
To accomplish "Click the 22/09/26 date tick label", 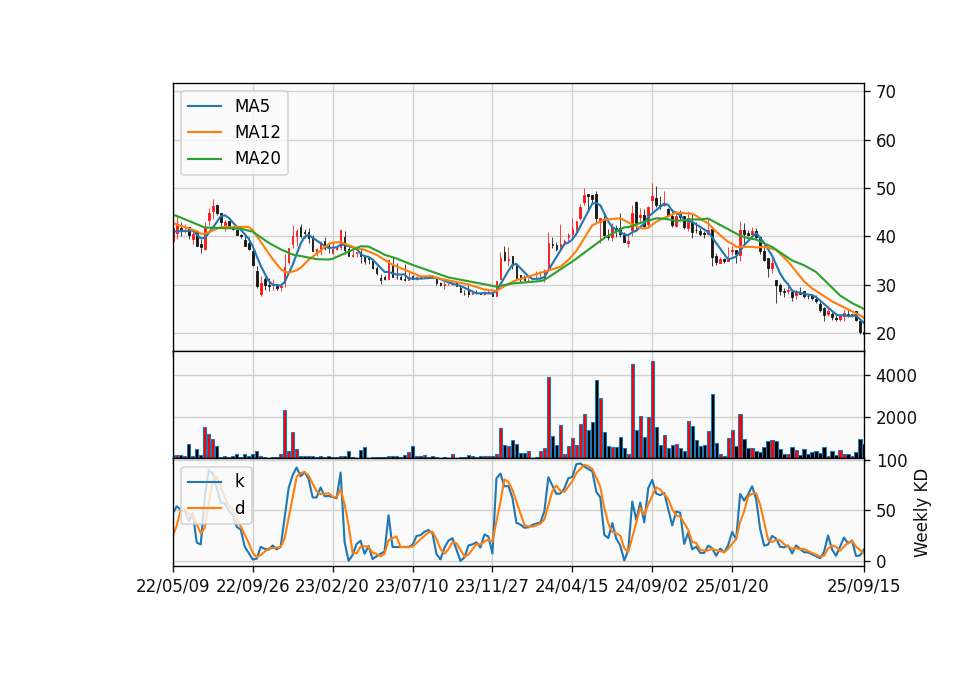I will click(x=253, y=586).
